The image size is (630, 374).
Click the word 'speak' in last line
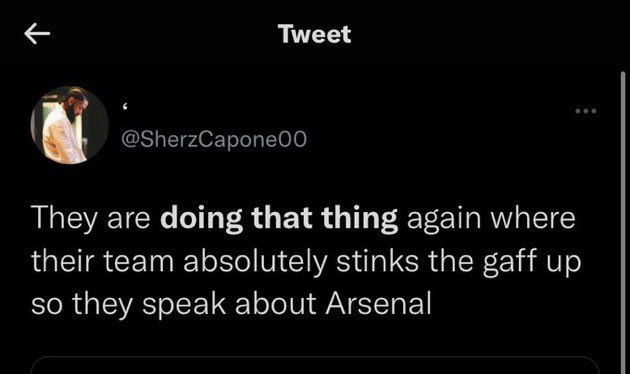184,305
